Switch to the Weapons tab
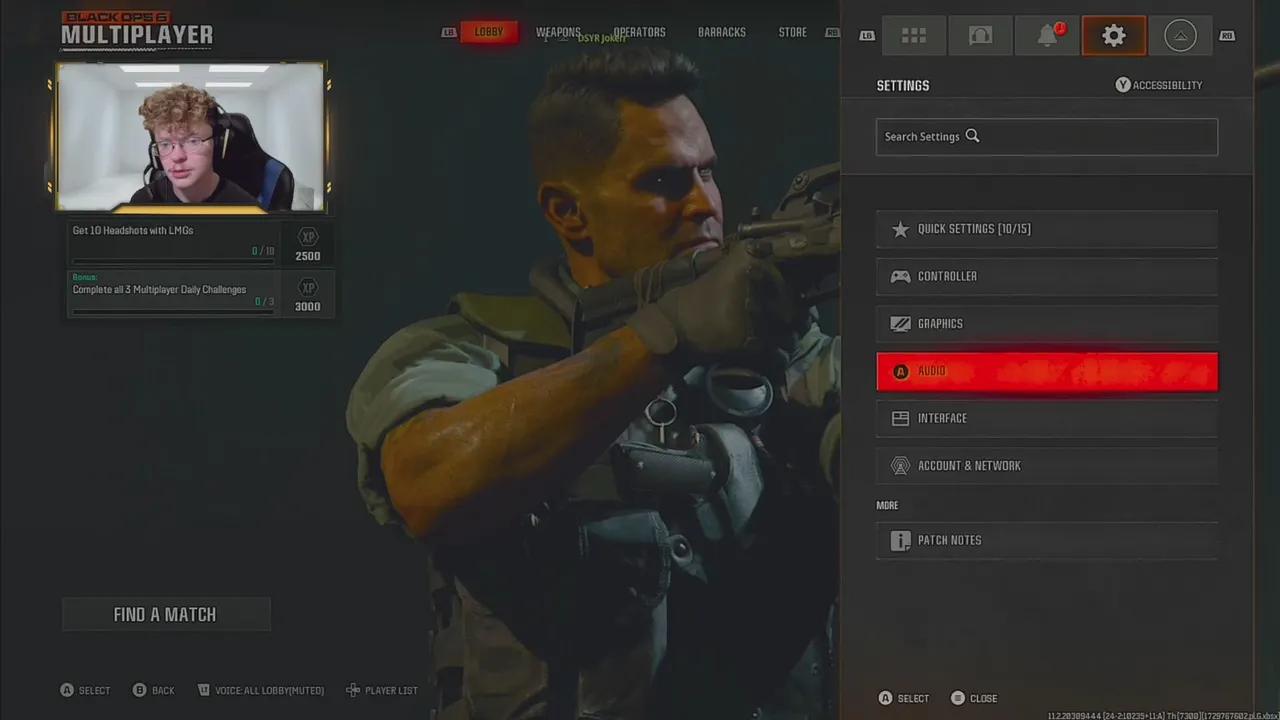1280x720 pixels. (x=558, y=32)
